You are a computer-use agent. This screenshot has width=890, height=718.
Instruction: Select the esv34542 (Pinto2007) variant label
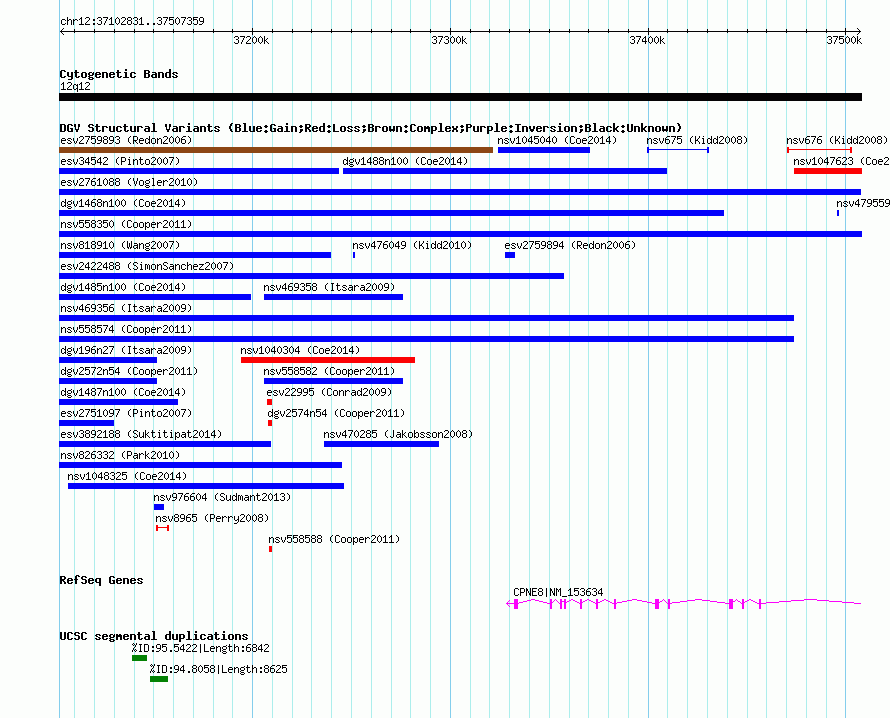[120, 161]
